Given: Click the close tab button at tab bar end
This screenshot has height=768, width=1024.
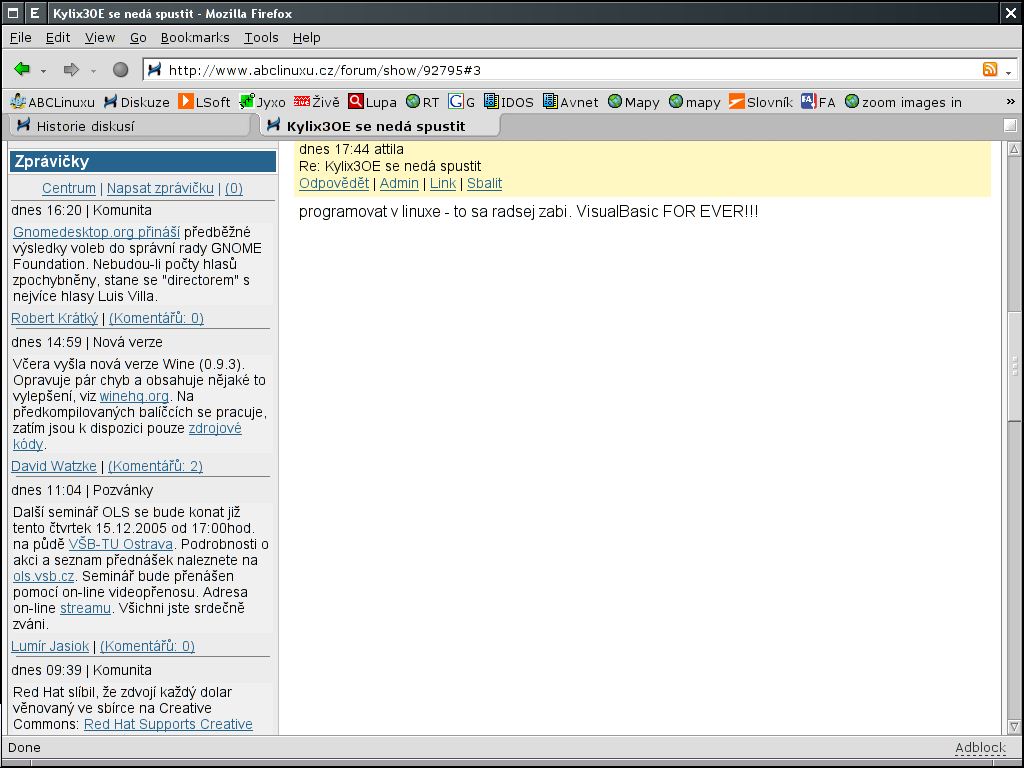Looking at the screenshot, I should (x=1010, y=125).
